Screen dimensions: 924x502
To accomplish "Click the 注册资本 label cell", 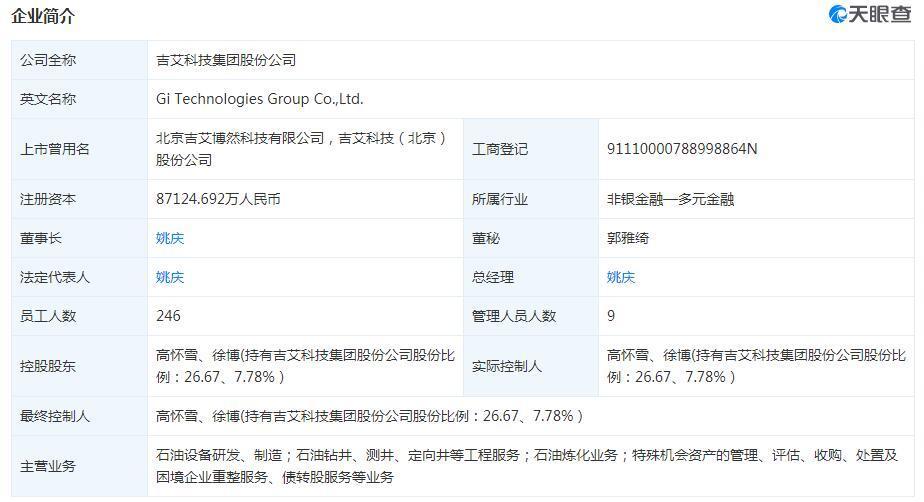I will 79,199.
